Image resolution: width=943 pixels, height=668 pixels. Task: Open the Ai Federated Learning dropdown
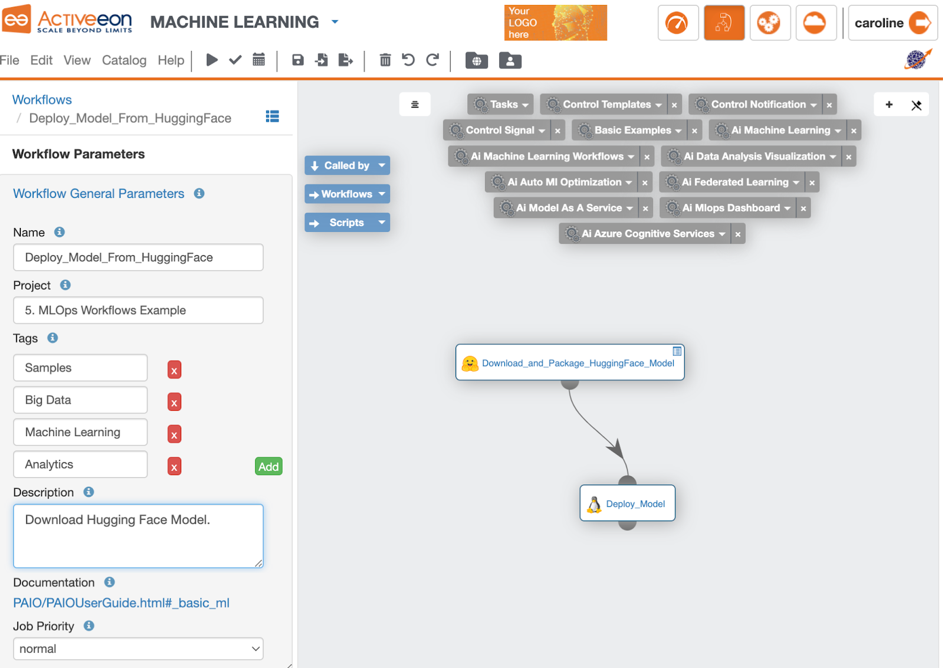pyautogui.click(x=733, y=182)
